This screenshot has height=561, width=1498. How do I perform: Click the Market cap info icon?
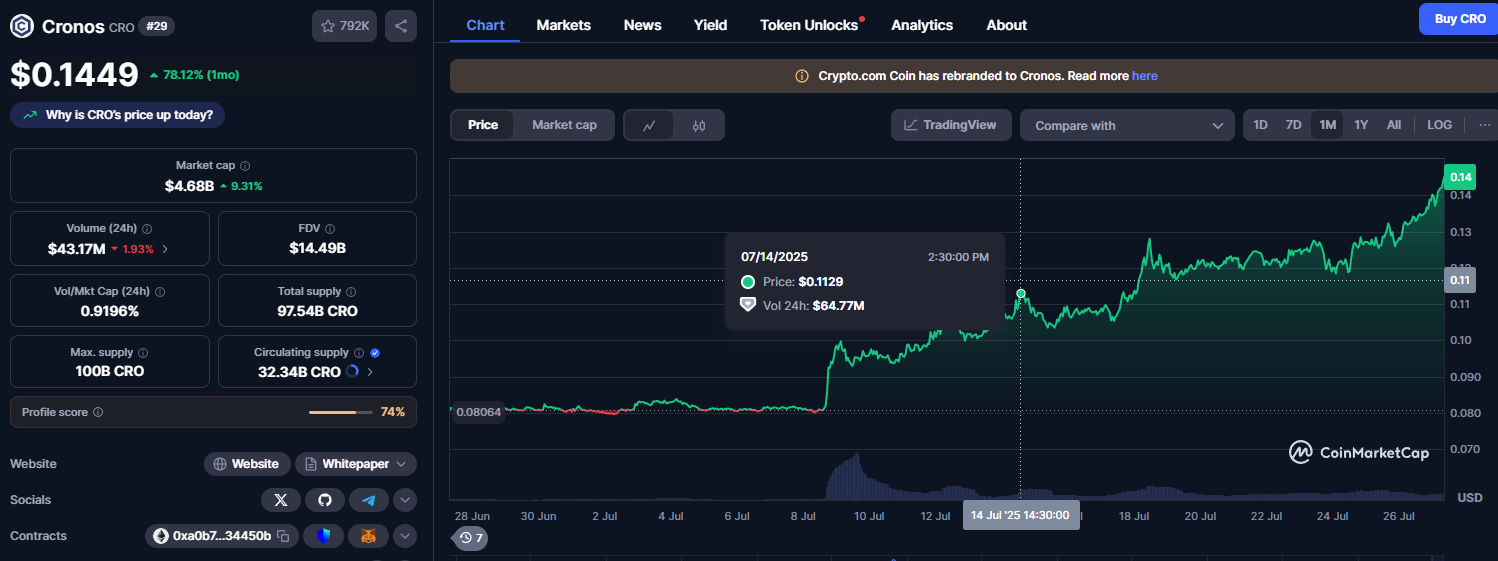tap(245, 166)
